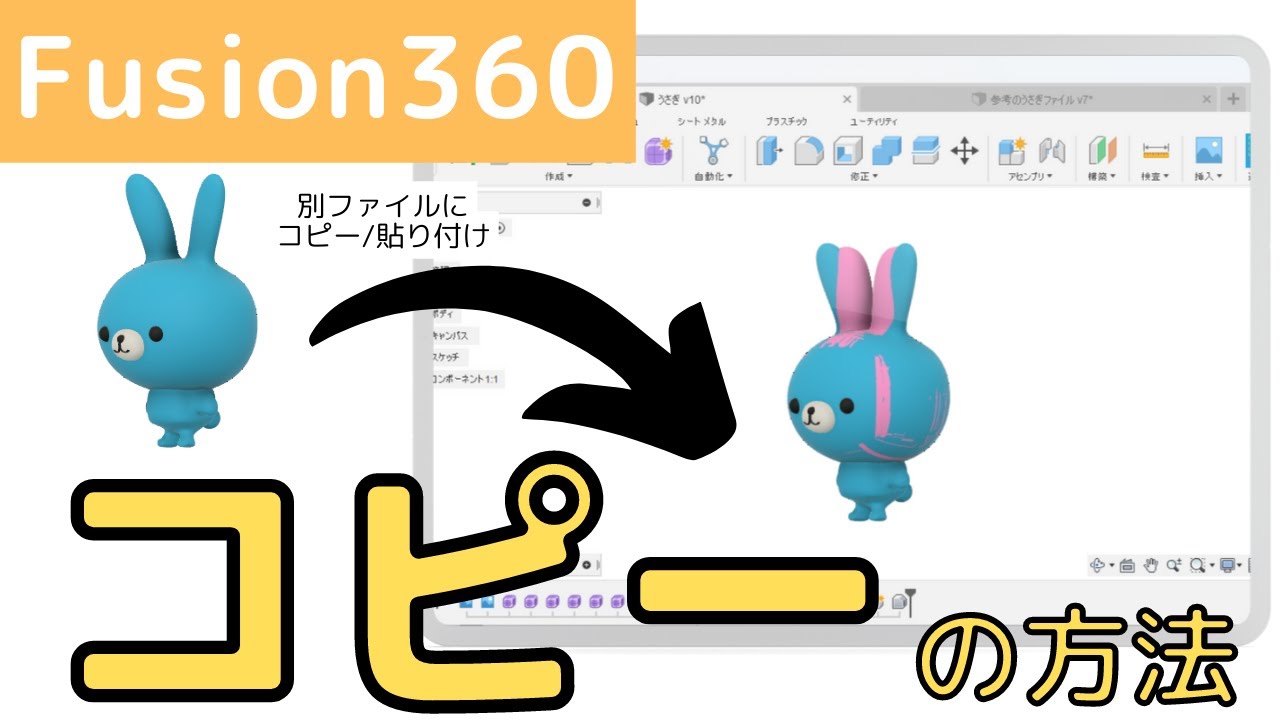The image size is (1280, 720).
Task: Open the 自動化 dropdown menu
Action: [713, 176]
